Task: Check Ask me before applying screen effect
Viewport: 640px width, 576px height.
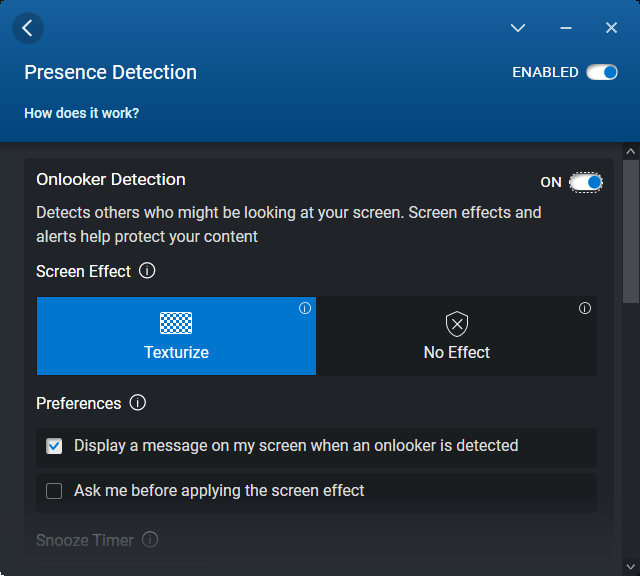Action: click(x=54, y=491)
